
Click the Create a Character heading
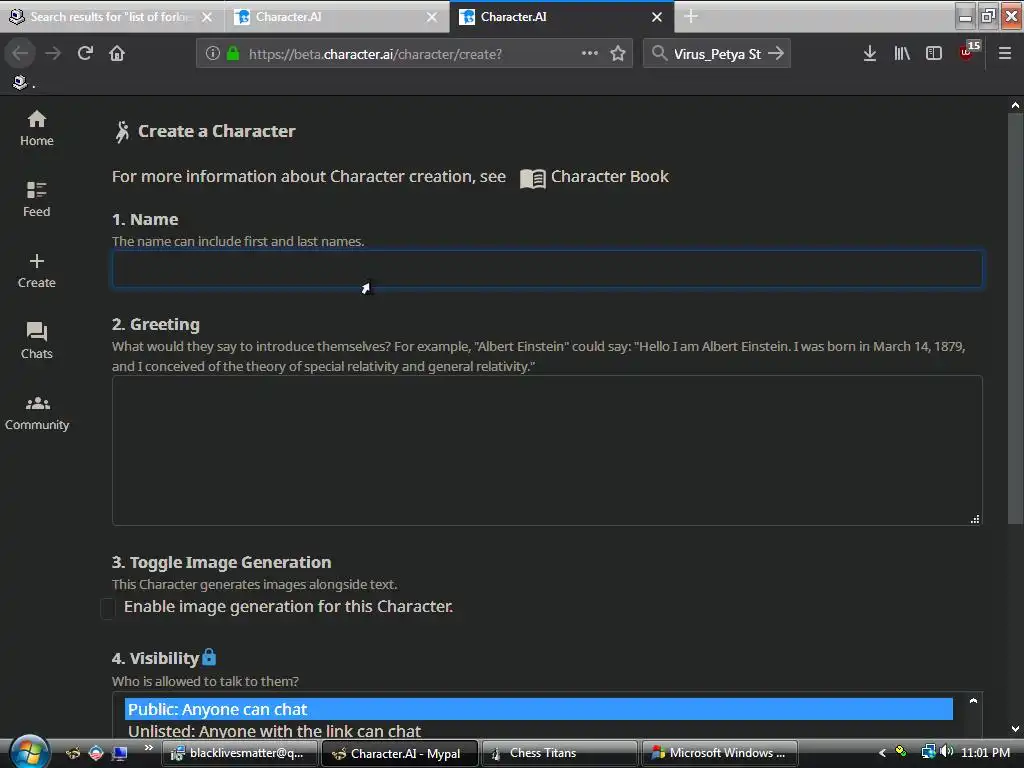pos(216,131)
